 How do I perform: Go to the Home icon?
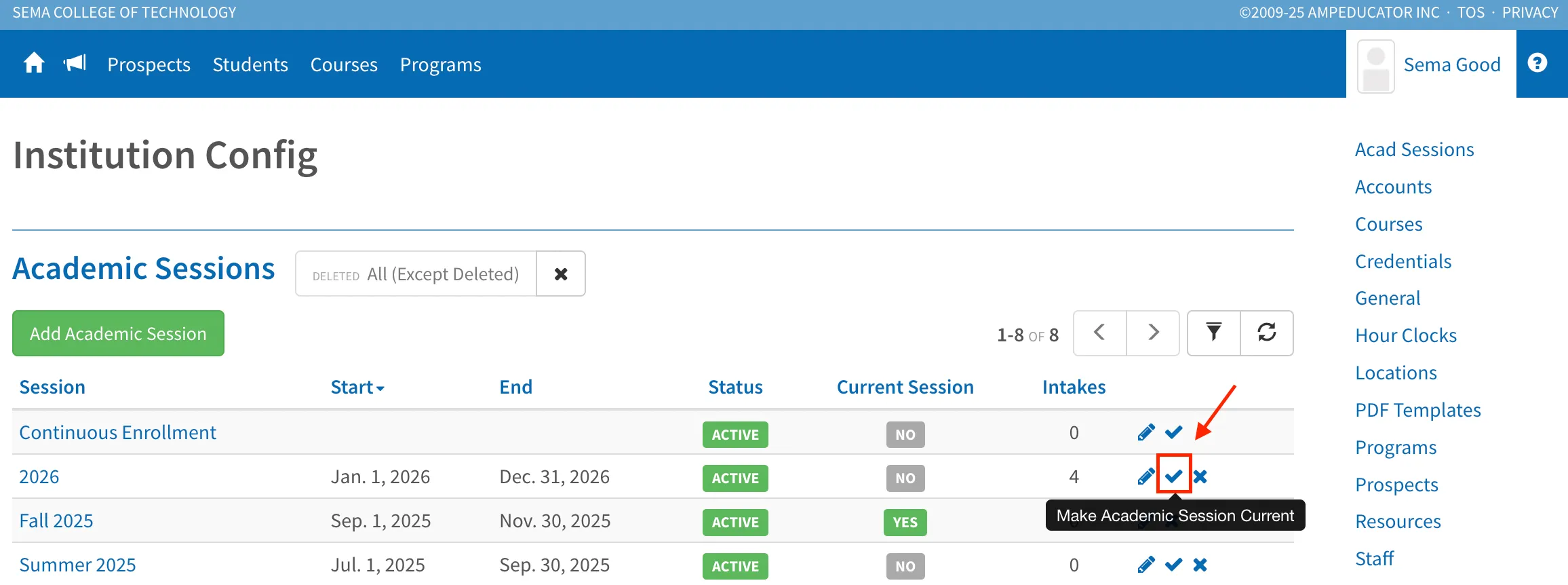34,64
